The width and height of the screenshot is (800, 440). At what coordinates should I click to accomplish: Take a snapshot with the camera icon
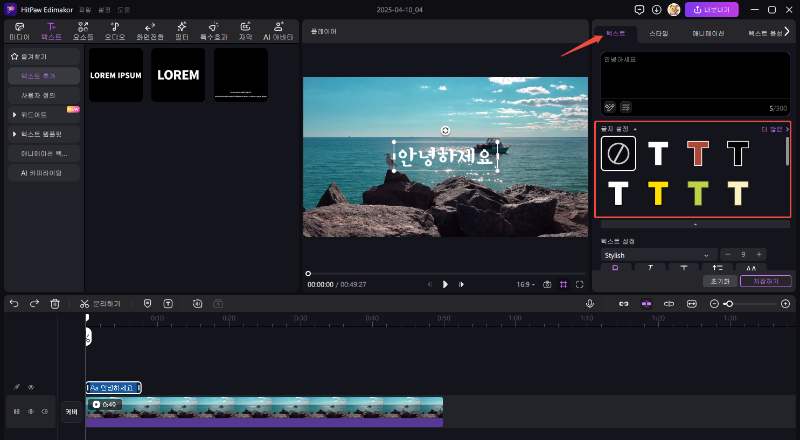tap(547, 284)
